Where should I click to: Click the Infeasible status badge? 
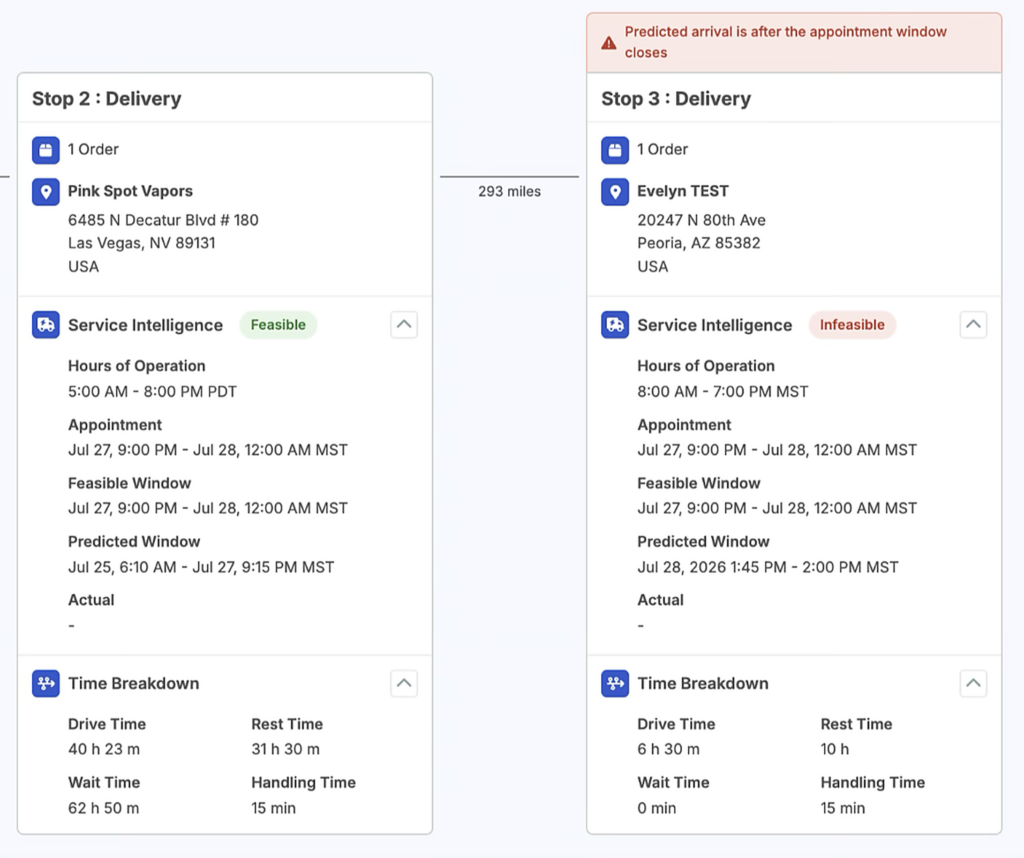pos(852,325)
